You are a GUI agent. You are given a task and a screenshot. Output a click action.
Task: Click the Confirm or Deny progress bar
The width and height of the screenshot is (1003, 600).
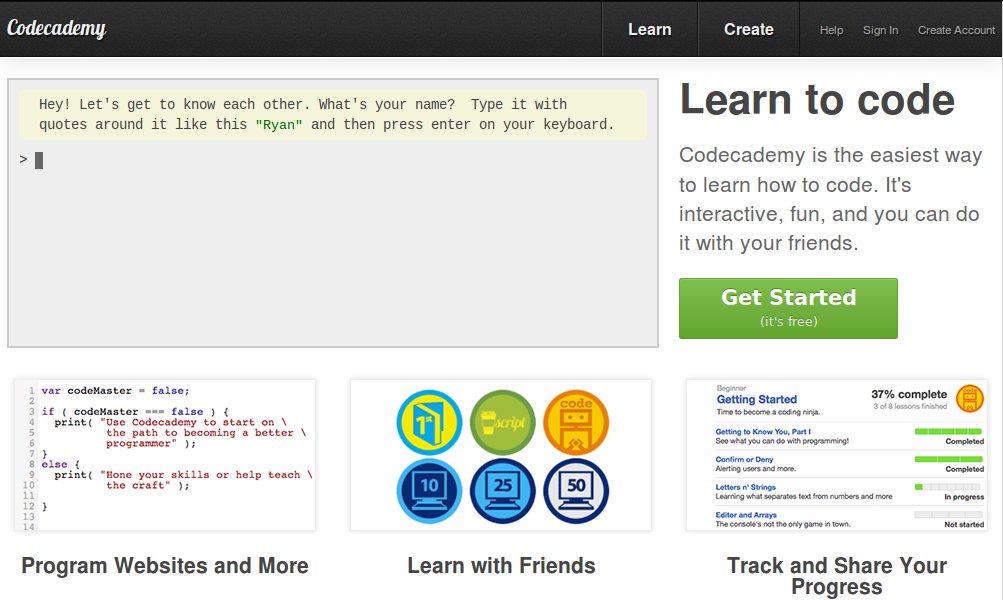(x=949, y=459)
